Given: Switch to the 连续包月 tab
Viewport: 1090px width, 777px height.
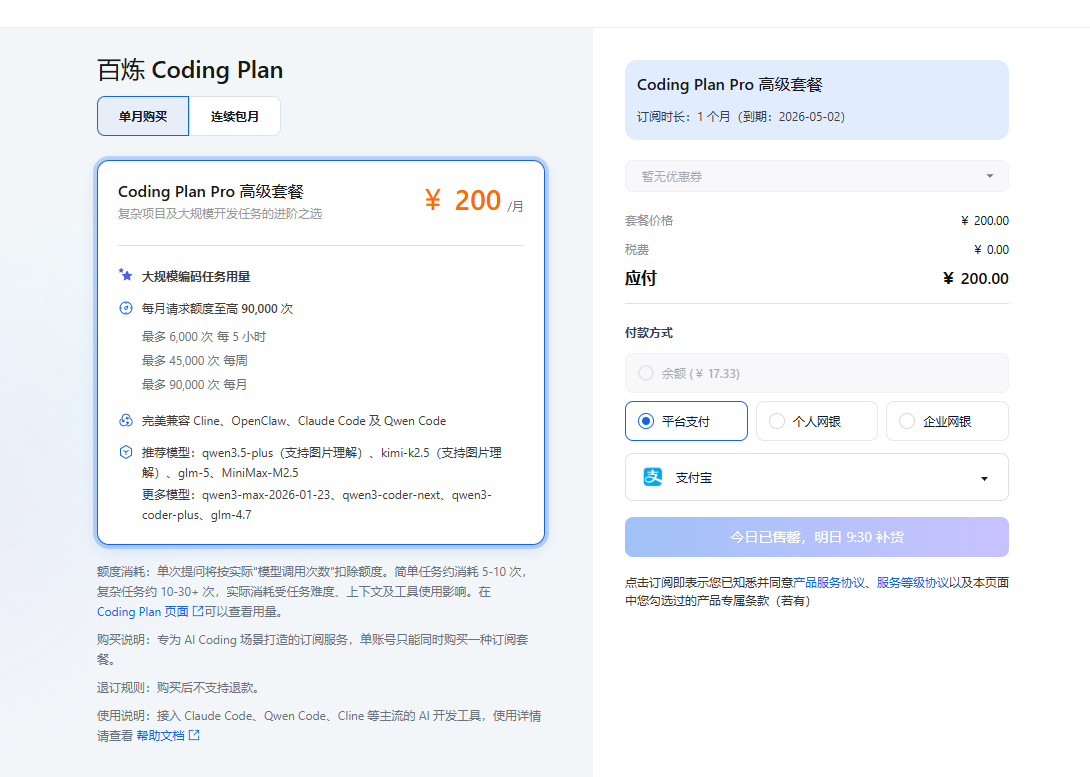Looking at the screenshot, I should 235,116.
